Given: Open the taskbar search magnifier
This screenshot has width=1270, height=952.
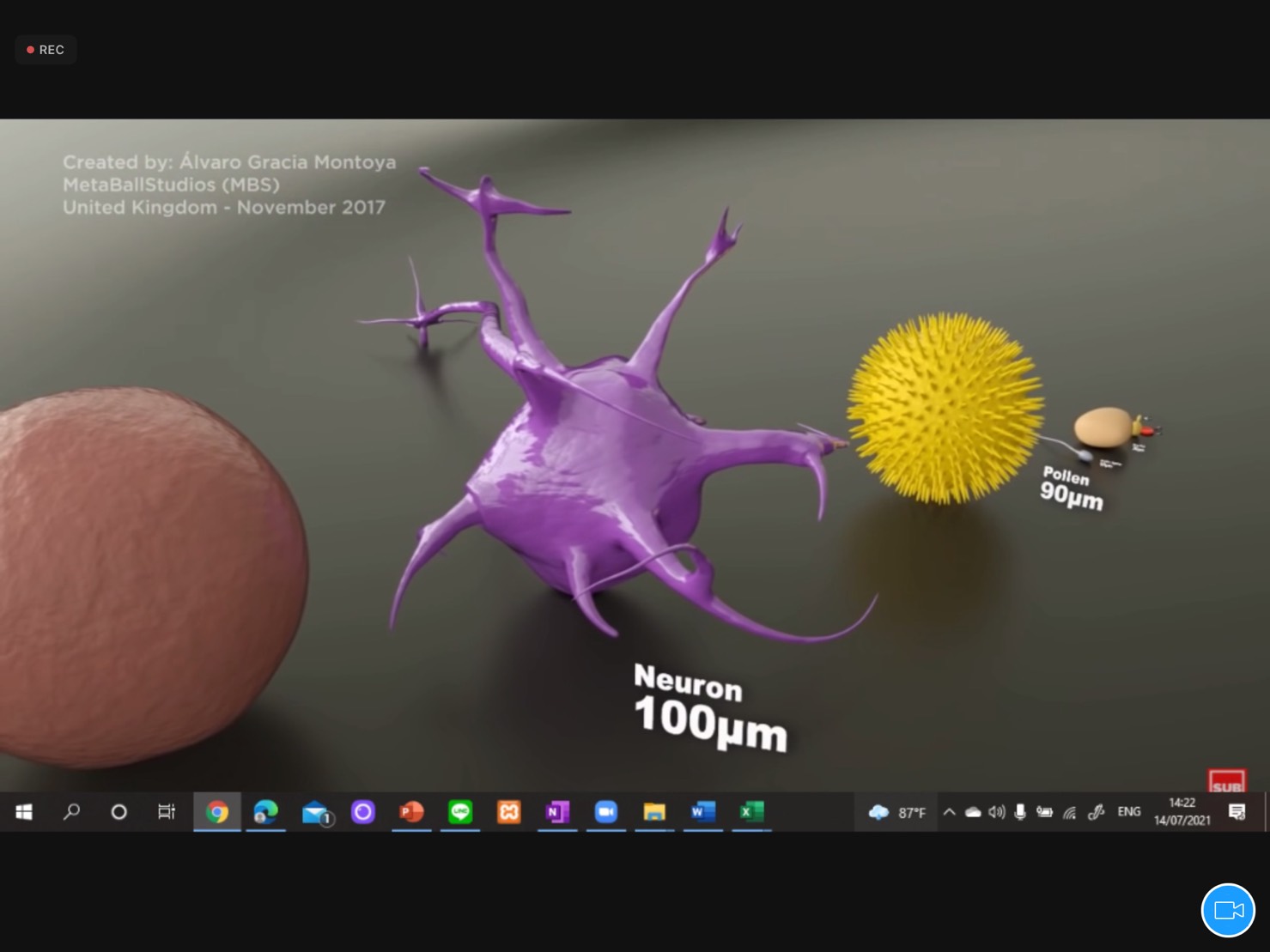Looking at the screenshot, I should [71, 811].
